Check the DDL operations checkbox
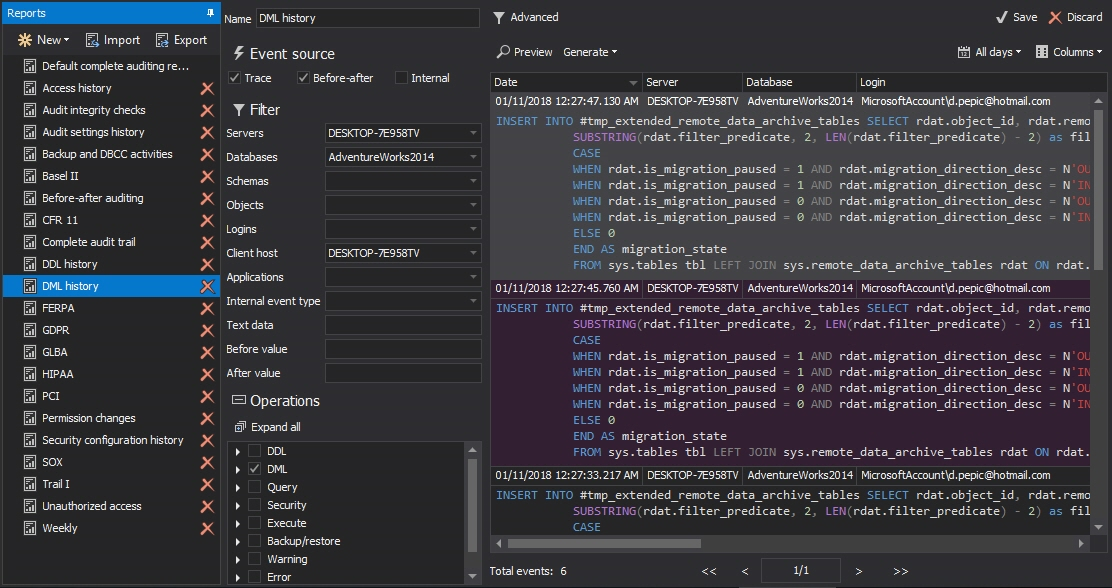 coord(255,451)
